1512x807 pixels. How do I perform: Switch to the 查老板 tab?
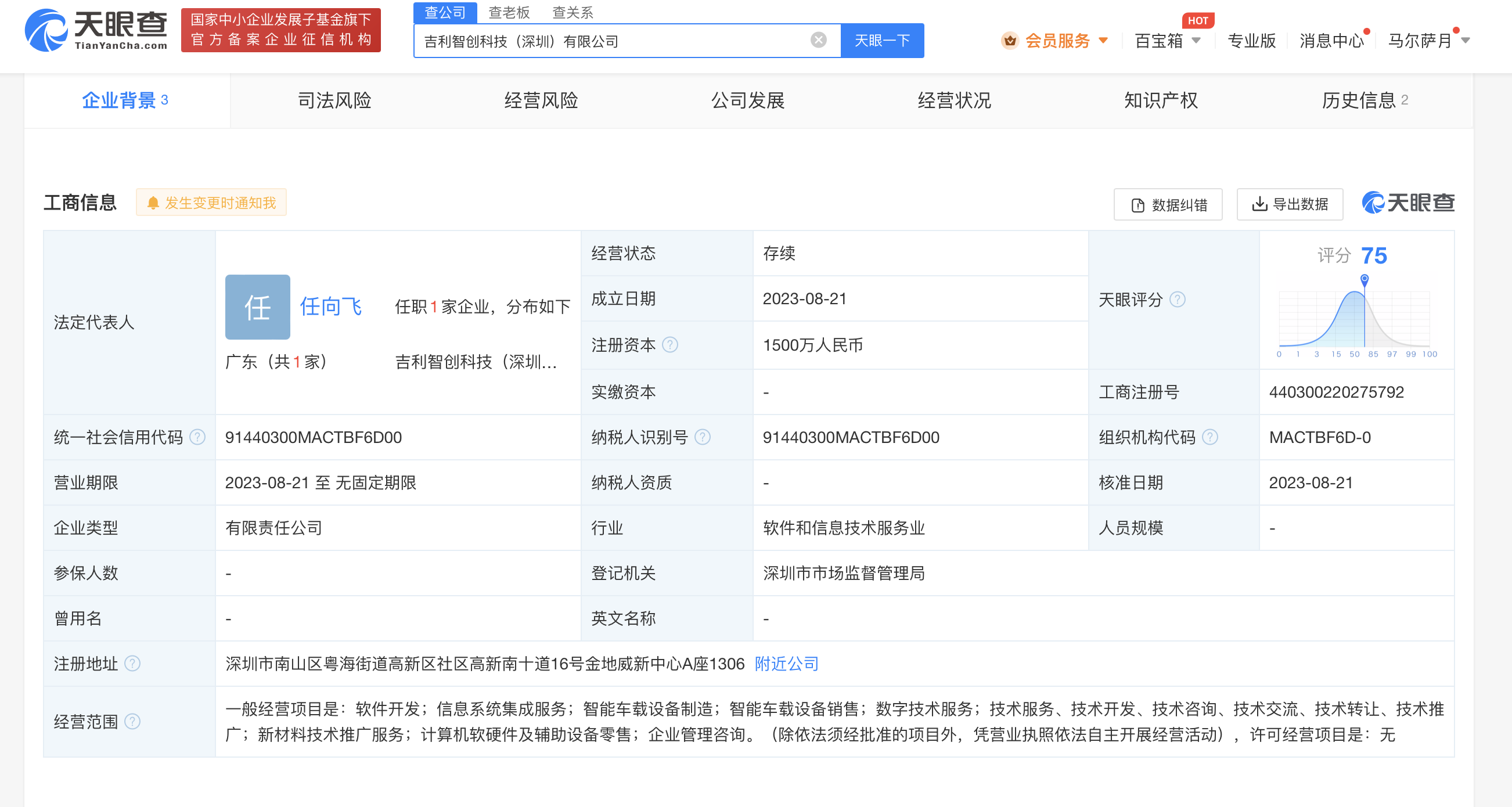[510, 12]
